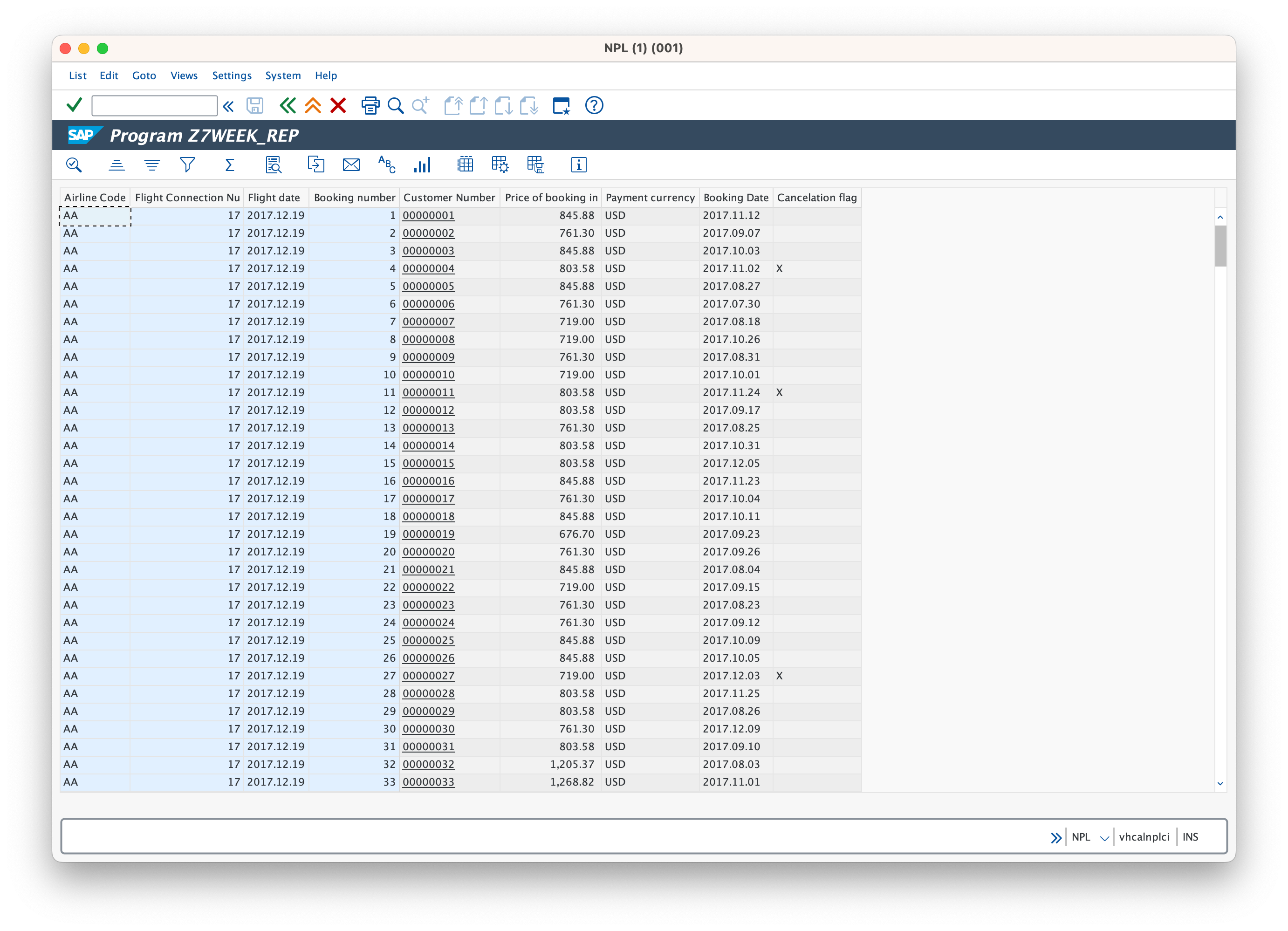Image resolution: width=1288 pixels, height=931 pixels.
Task: Click the mail recipient envelope icon
Action: tap(351, 165)
